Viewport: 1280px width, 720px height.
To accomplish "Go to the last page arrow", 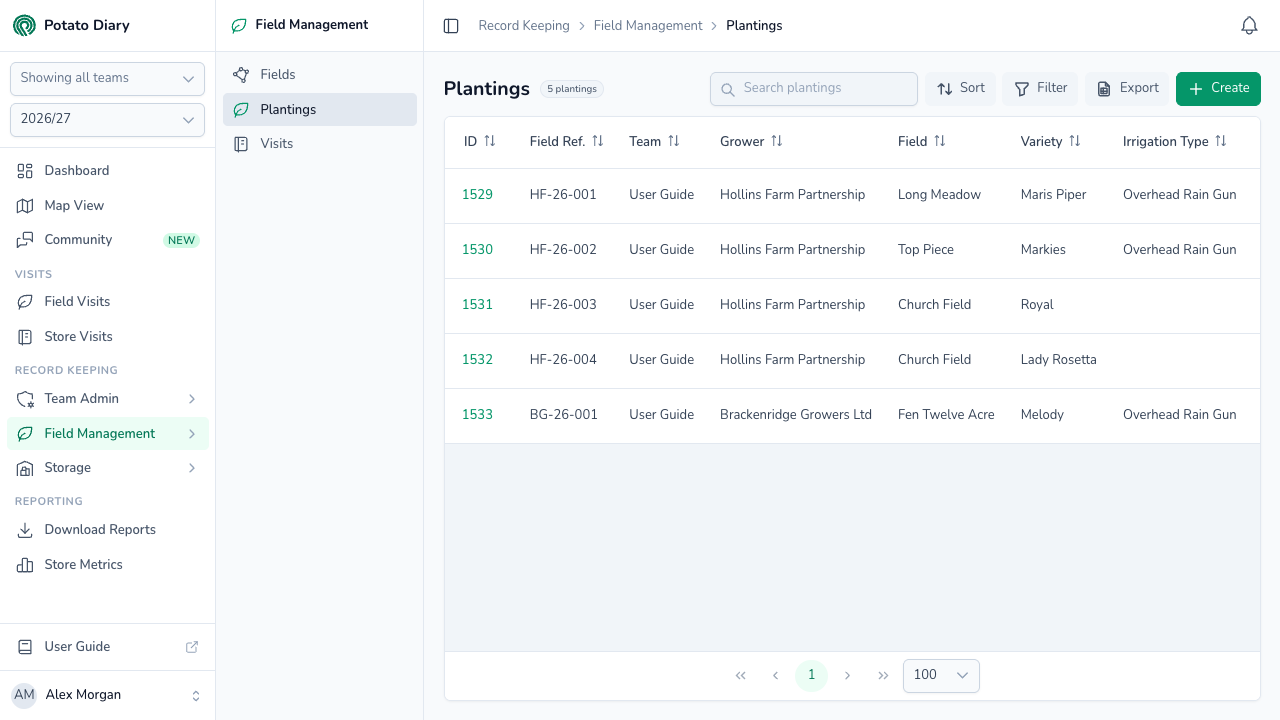I will [x=883, y=676].
